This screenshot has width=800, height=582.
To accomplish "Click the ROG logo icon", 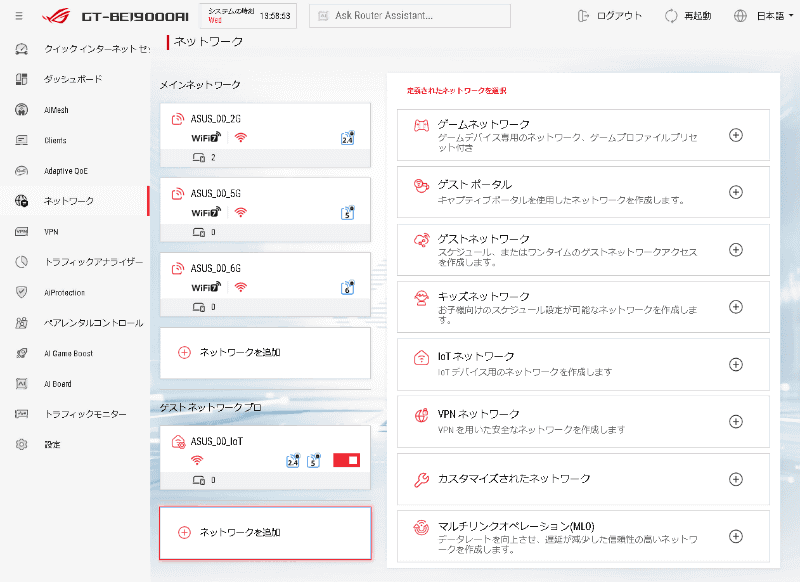I will [x=56, y=16].
